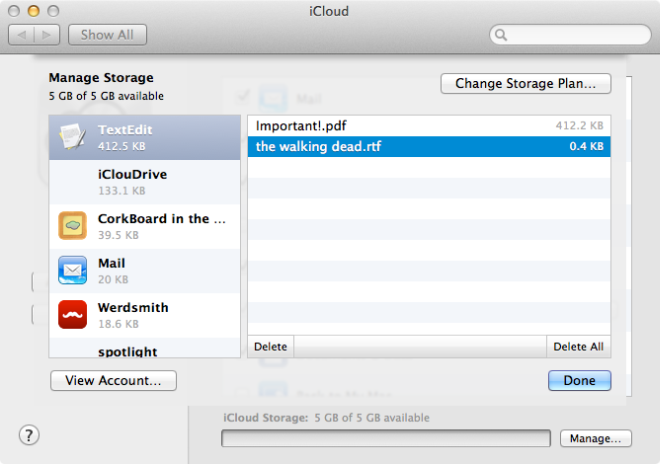The height and width of the screenshot is (464, 660).
Task: Select the Werdsmith mustache icon
Action: 72,315
